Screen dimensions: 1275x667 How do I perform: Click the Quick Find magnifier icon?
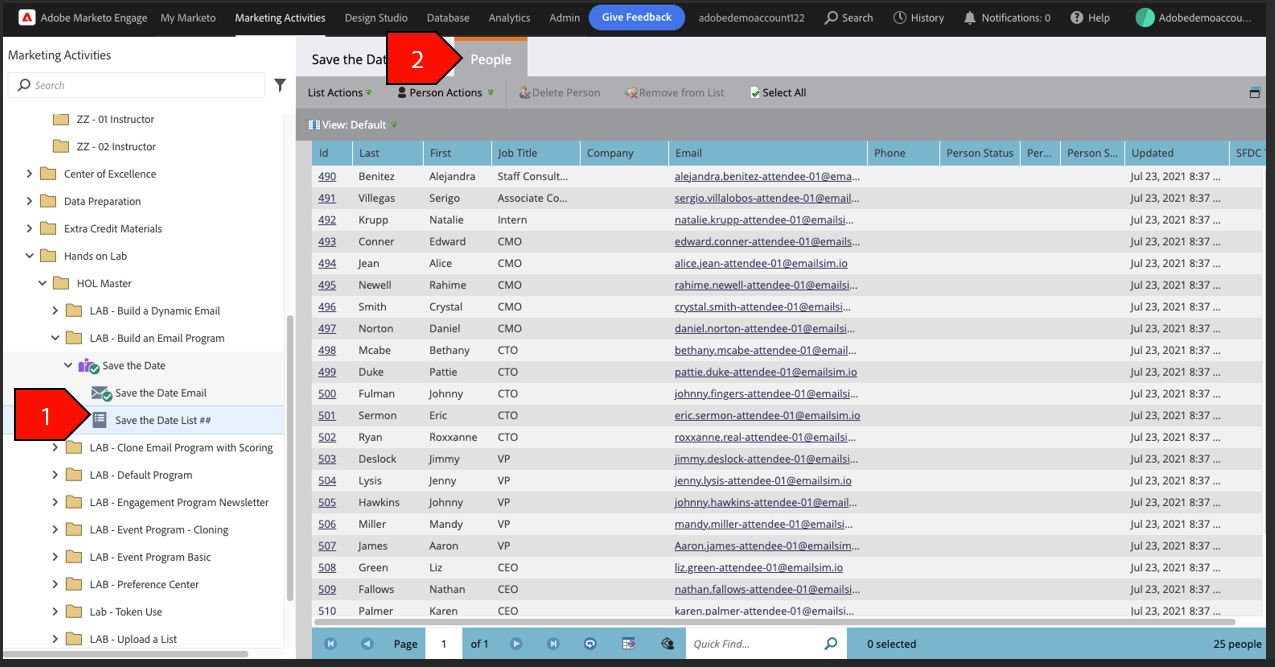click(830, 644)
